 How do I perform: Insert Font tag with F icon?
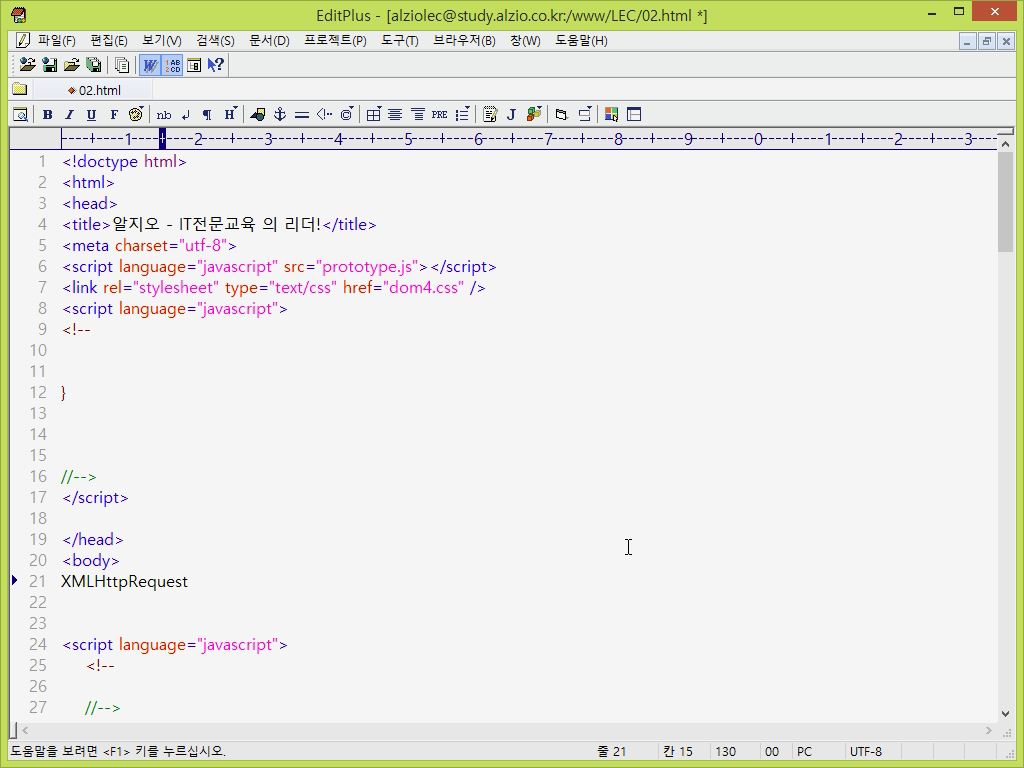114,114
